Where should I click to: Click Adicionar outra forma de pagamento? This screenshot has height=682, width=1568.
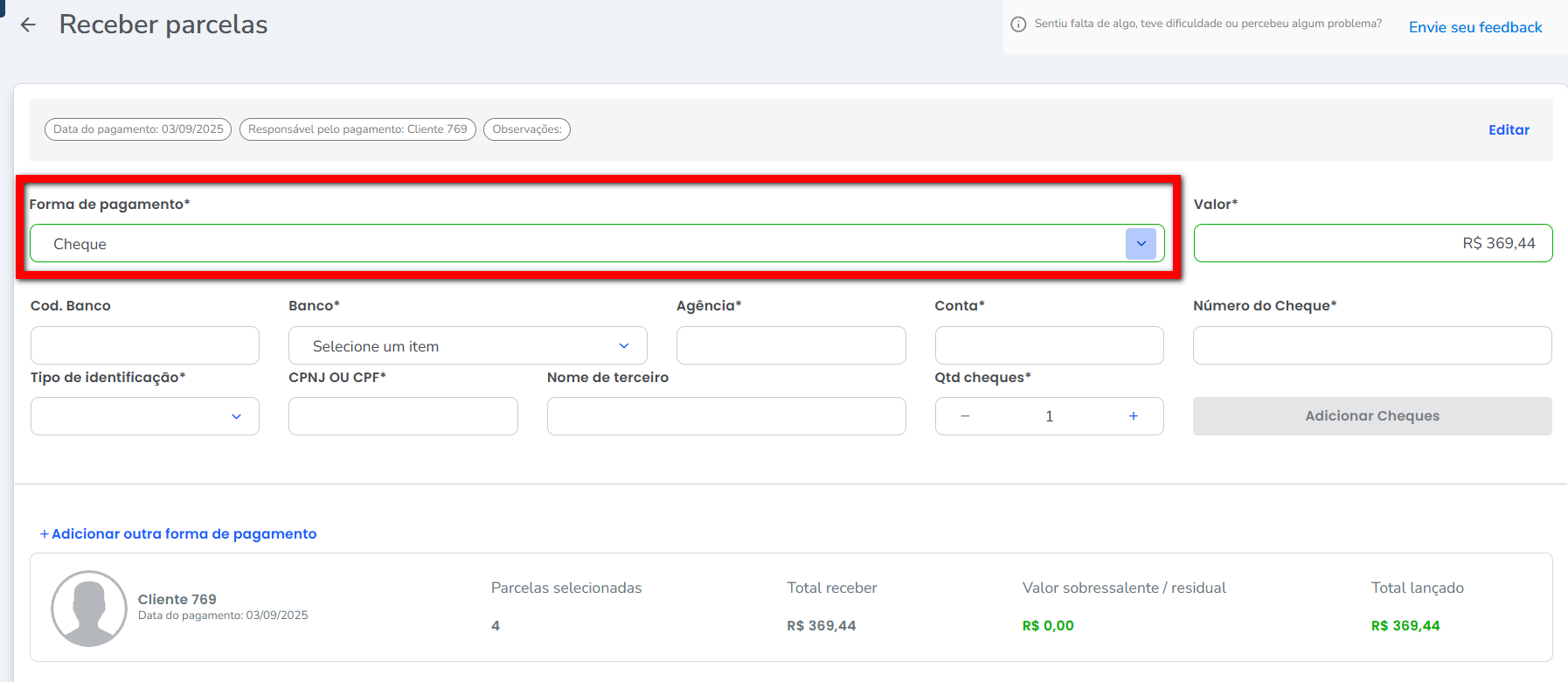178,534
